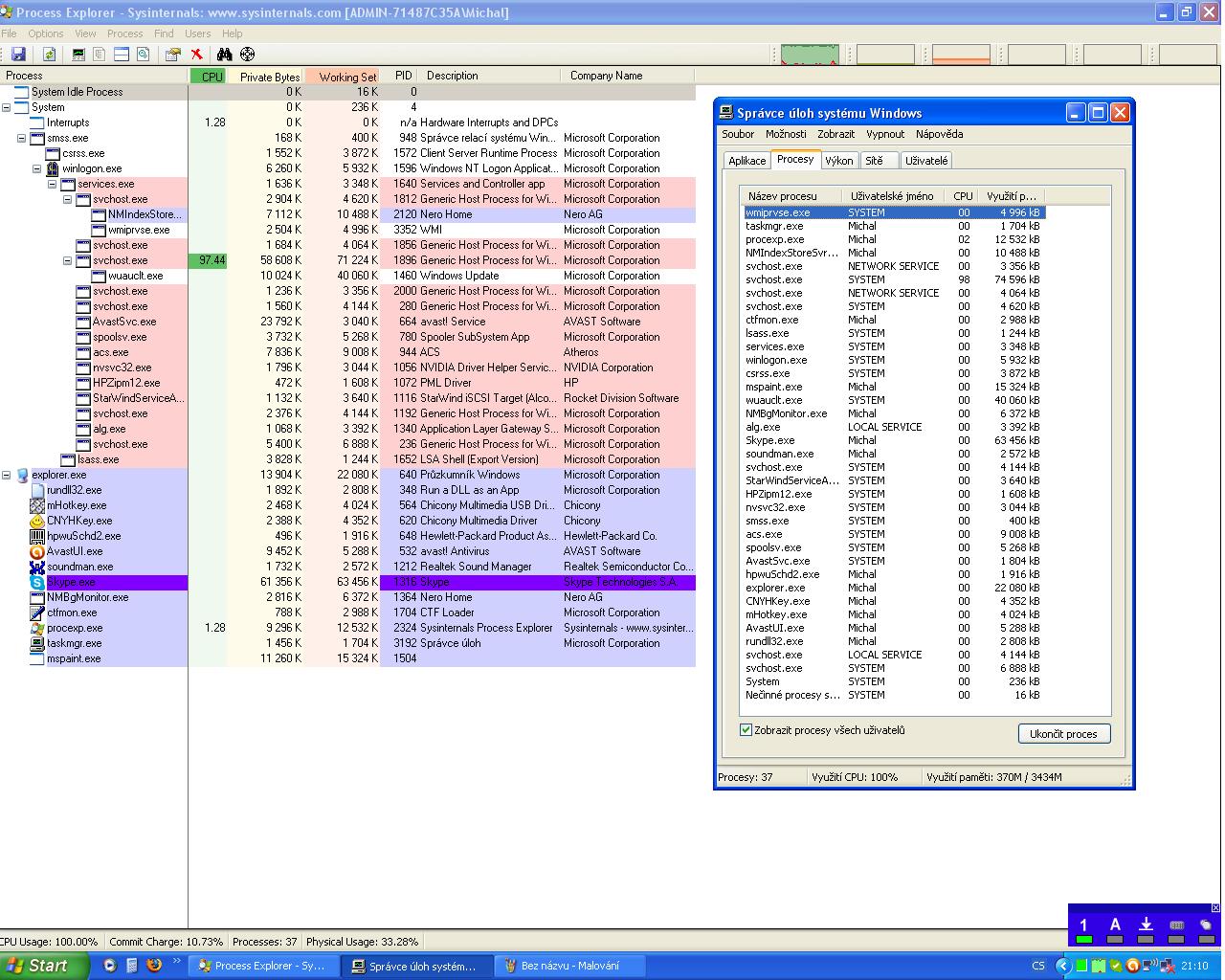Viewport: 1225px width, 980px height.
Task: Toggle the Show Process Tree toolbar icon
Action: point(100,55)
